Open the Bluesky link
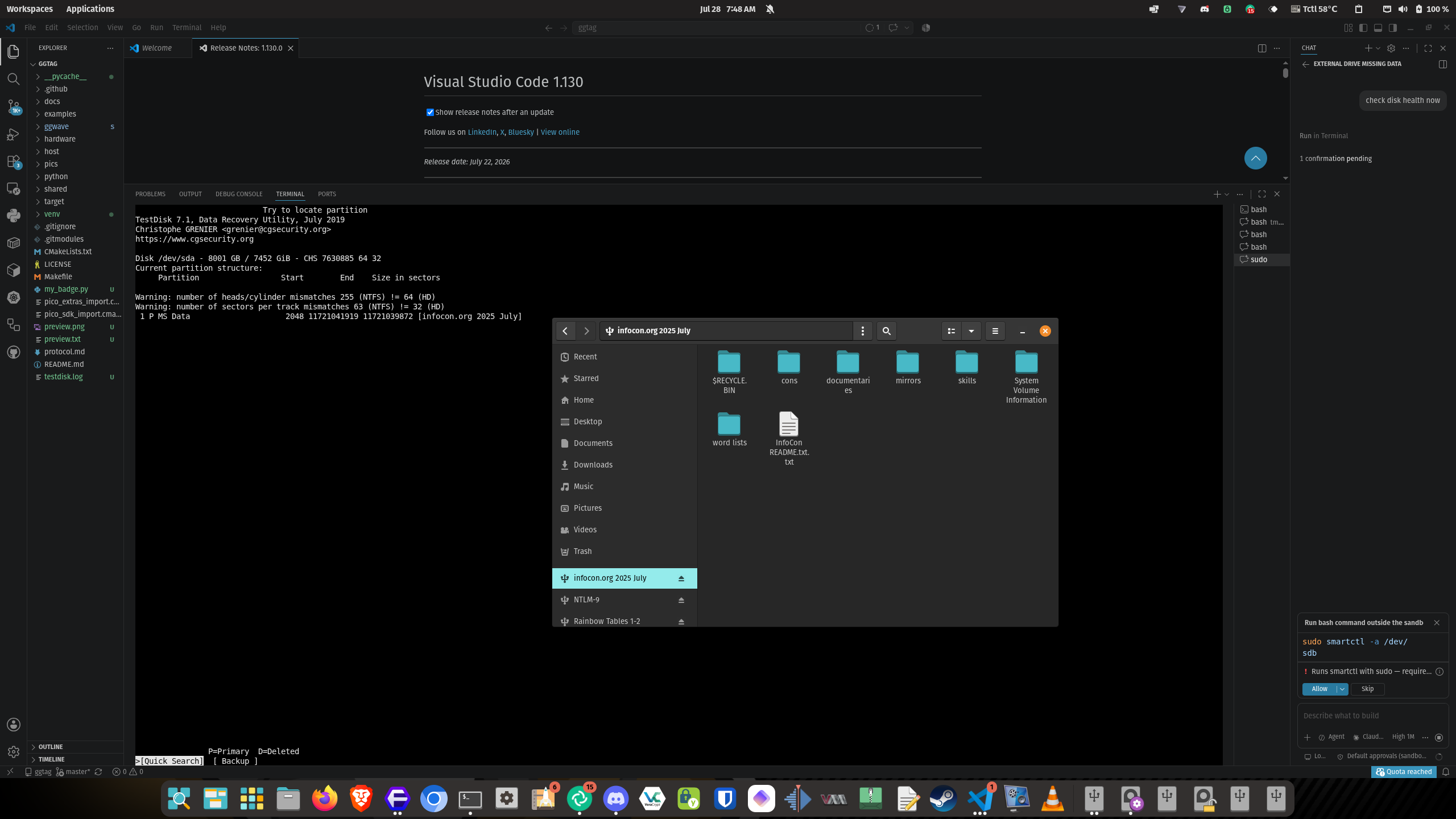 [521, 133]
